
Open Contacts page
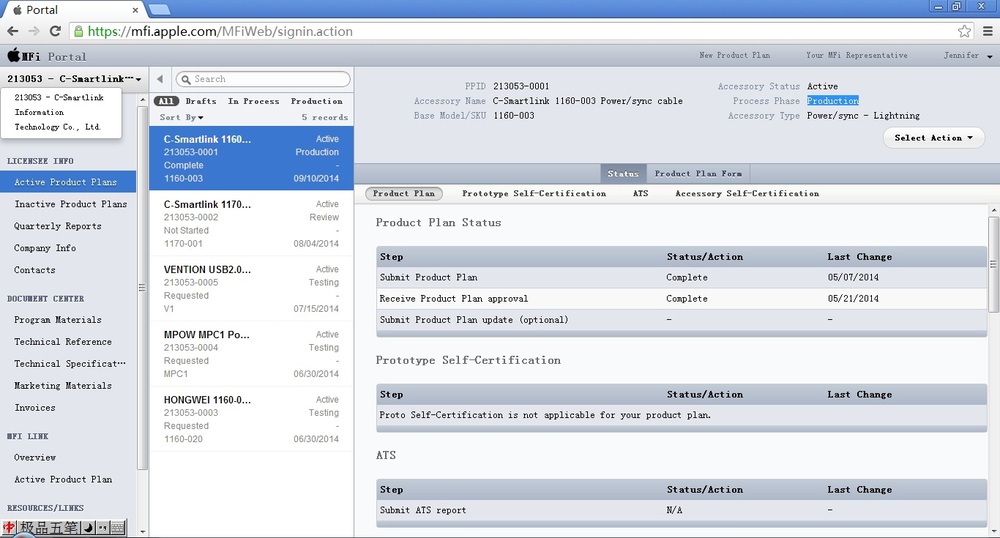pyautogui.click(x=34, y=270)
